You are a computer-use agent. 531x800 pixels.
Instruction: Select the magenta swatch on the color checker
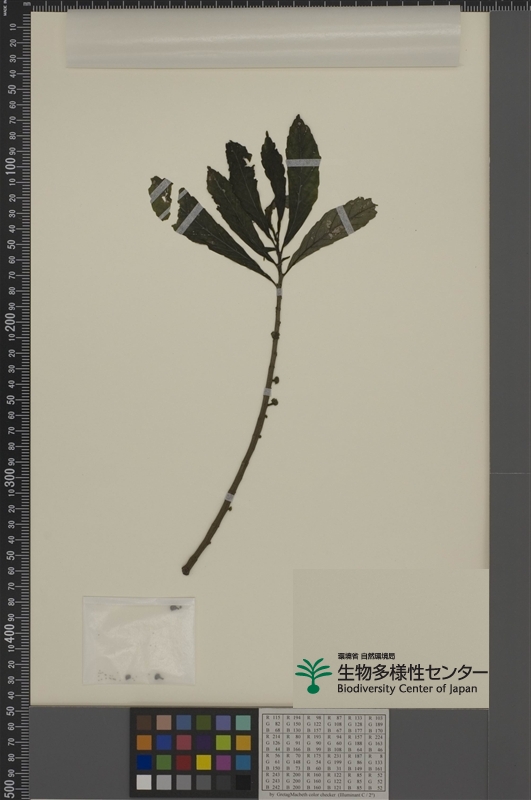coord(223,762)
